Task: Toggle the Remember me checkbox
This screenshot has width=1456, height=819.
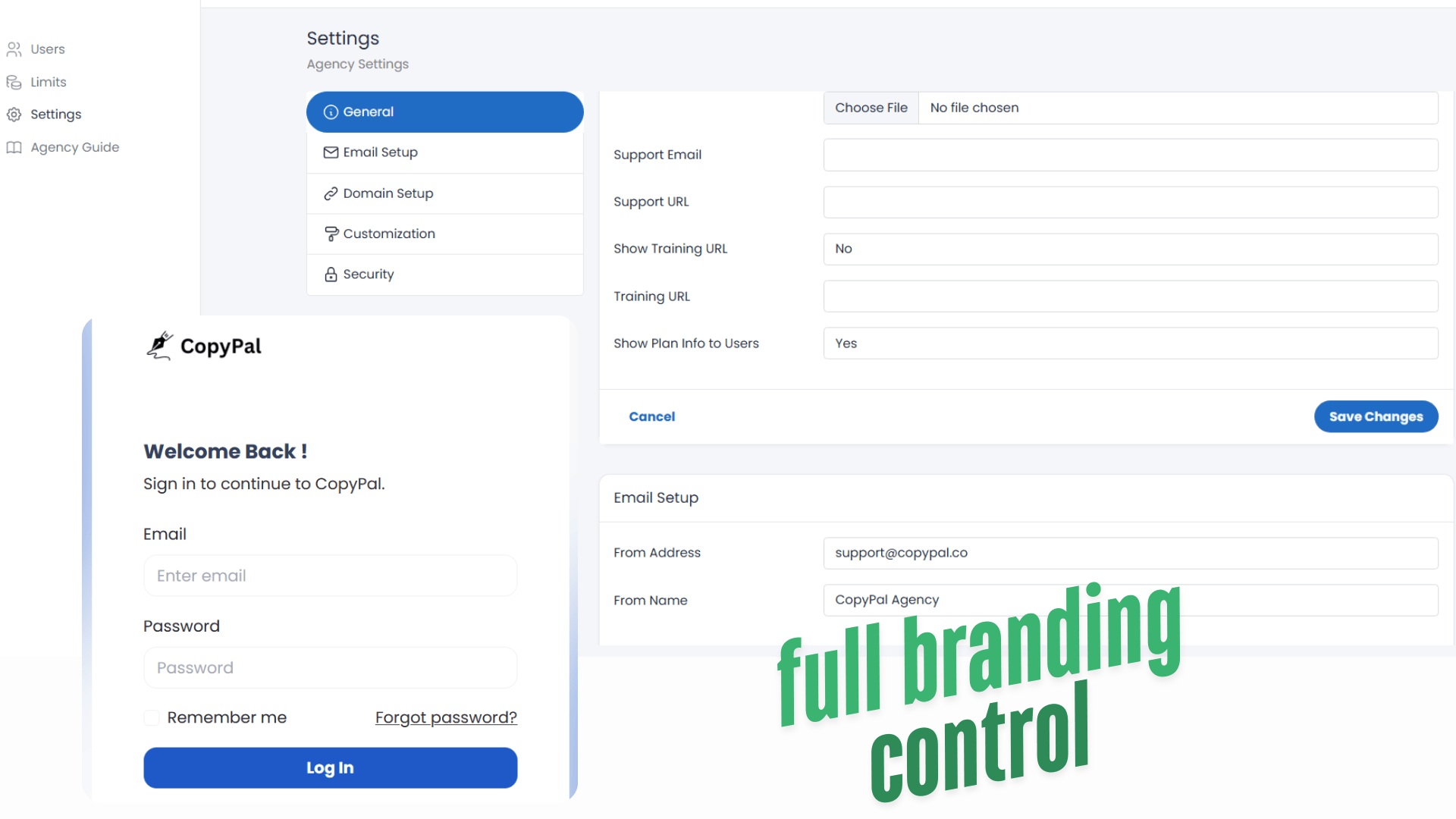Action: coord(152,717)
